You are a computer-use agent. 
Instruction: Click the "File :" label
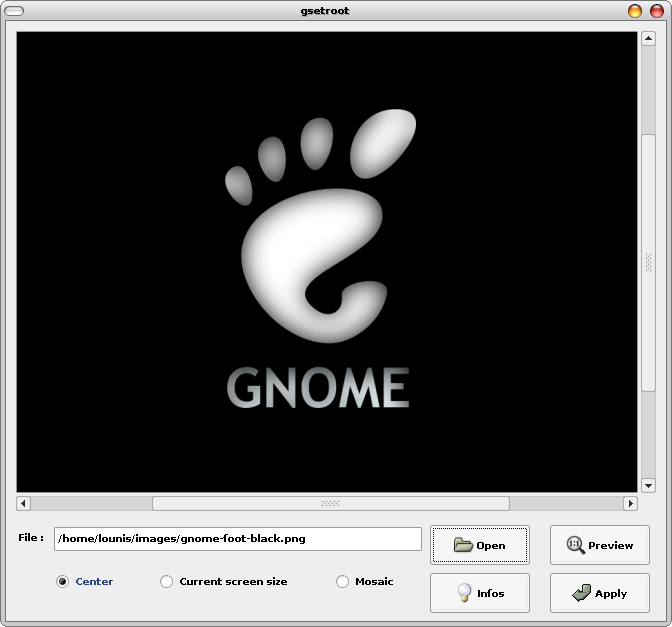click(31, 537)
